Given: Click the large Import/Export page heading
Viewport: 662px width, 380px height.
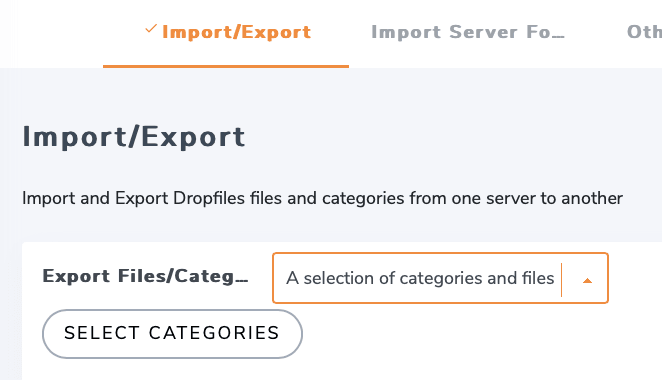Looking at the screenshot, I should tap(133, 137).
